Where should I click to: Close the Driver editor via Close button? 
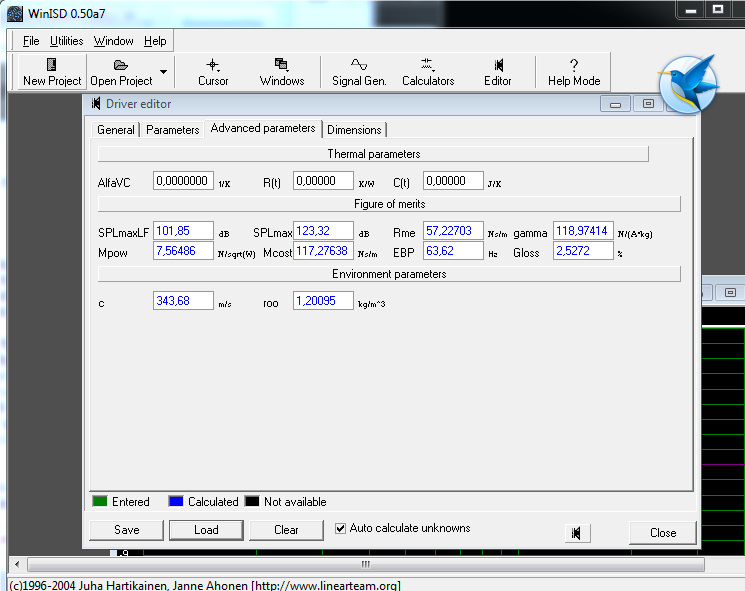coord(663,533)
